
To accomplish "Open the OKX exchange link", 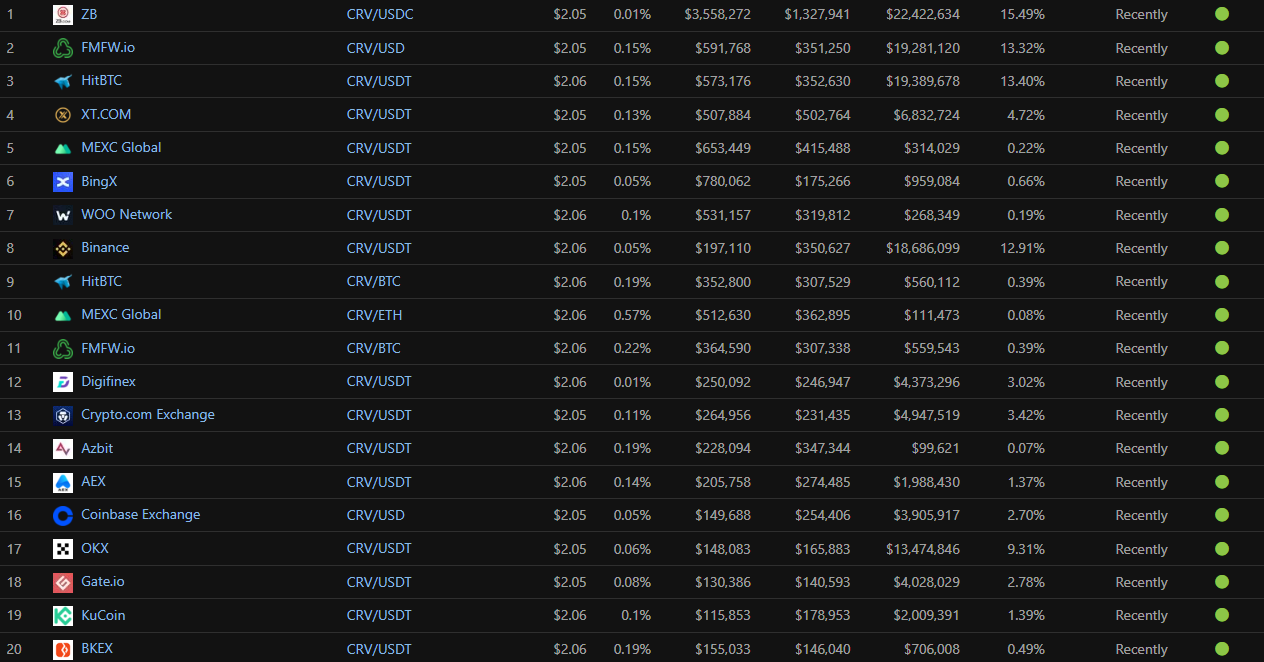I will tap(95, 548).
